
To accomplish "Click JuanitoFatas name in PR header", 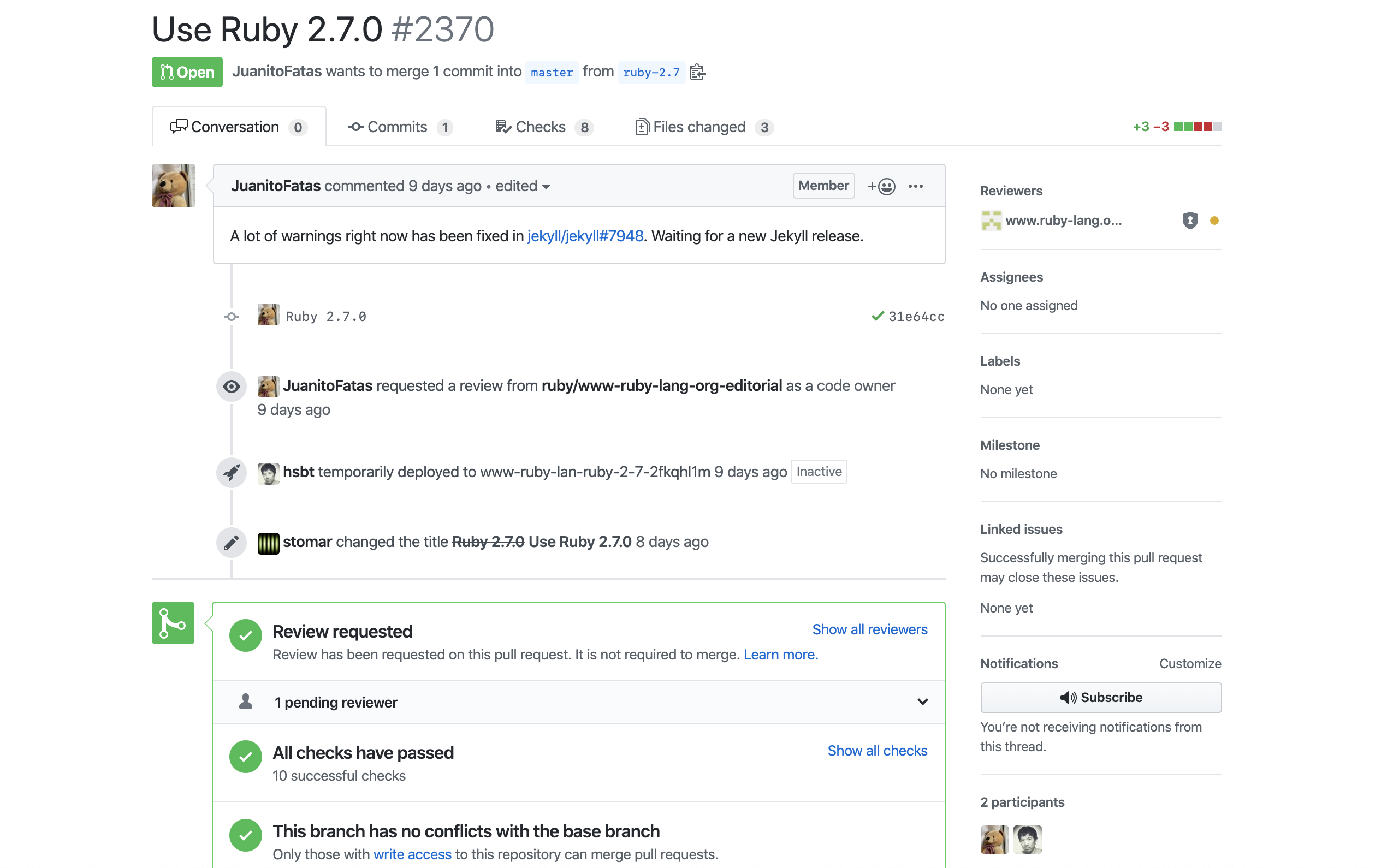I will (277, 71).
